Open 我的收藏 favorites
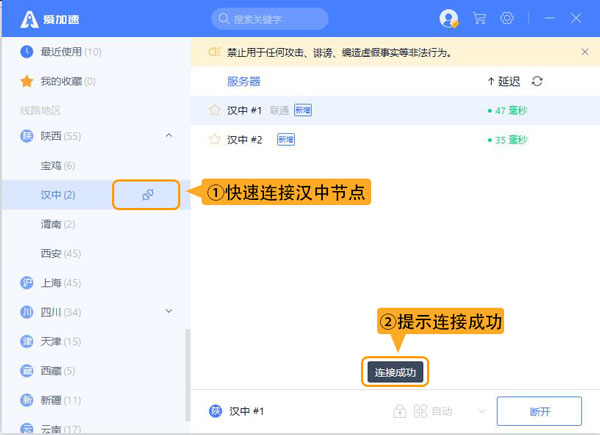Screen dimensions: 600x435 57,81
